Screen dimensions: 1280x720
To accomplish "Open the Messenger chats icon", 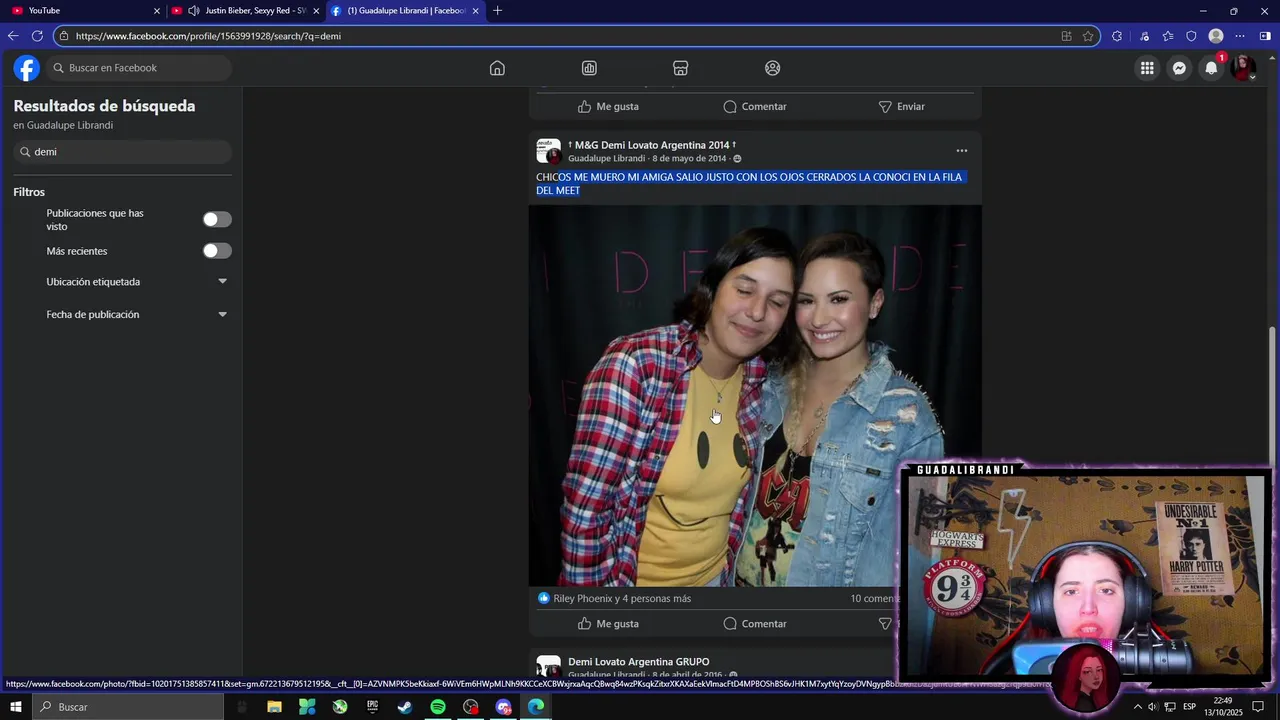I will [1179, 68].
